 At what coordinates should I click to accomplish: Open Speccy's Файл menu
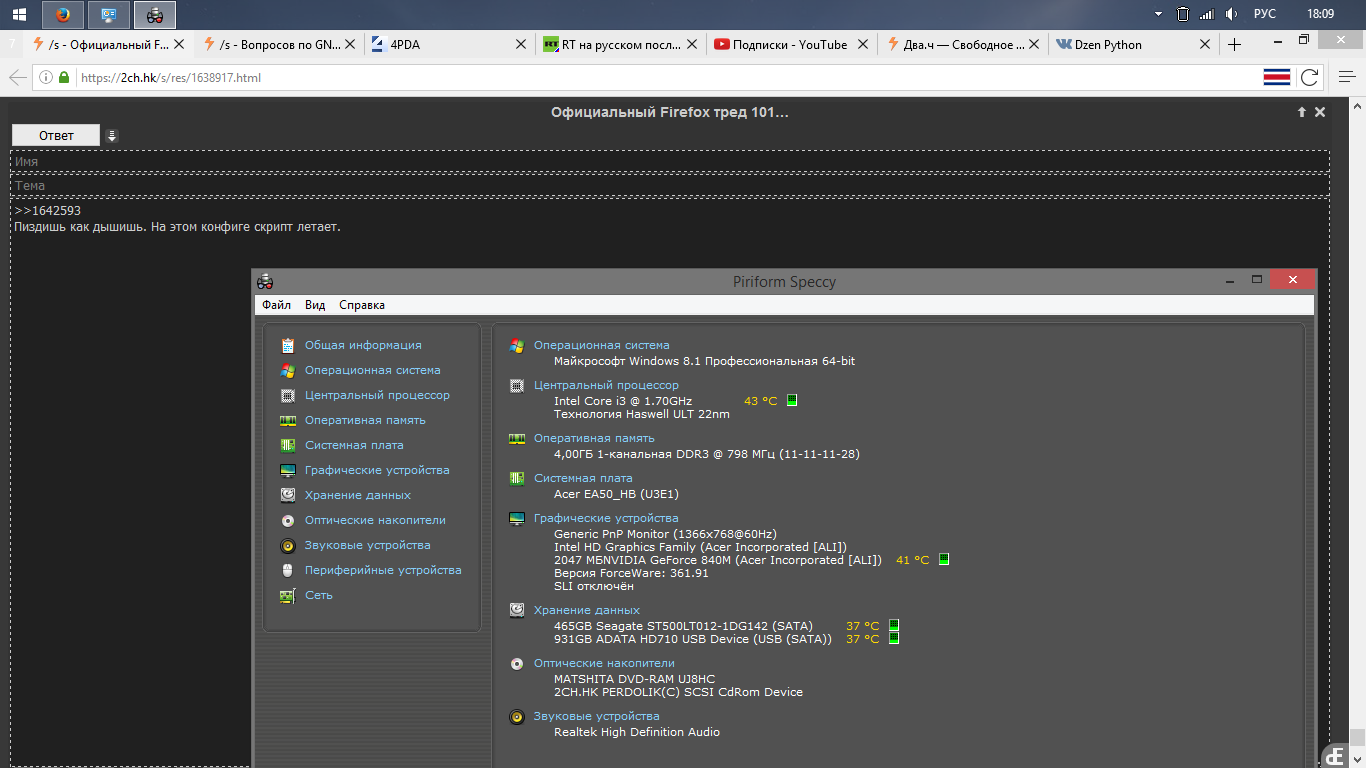276,305
